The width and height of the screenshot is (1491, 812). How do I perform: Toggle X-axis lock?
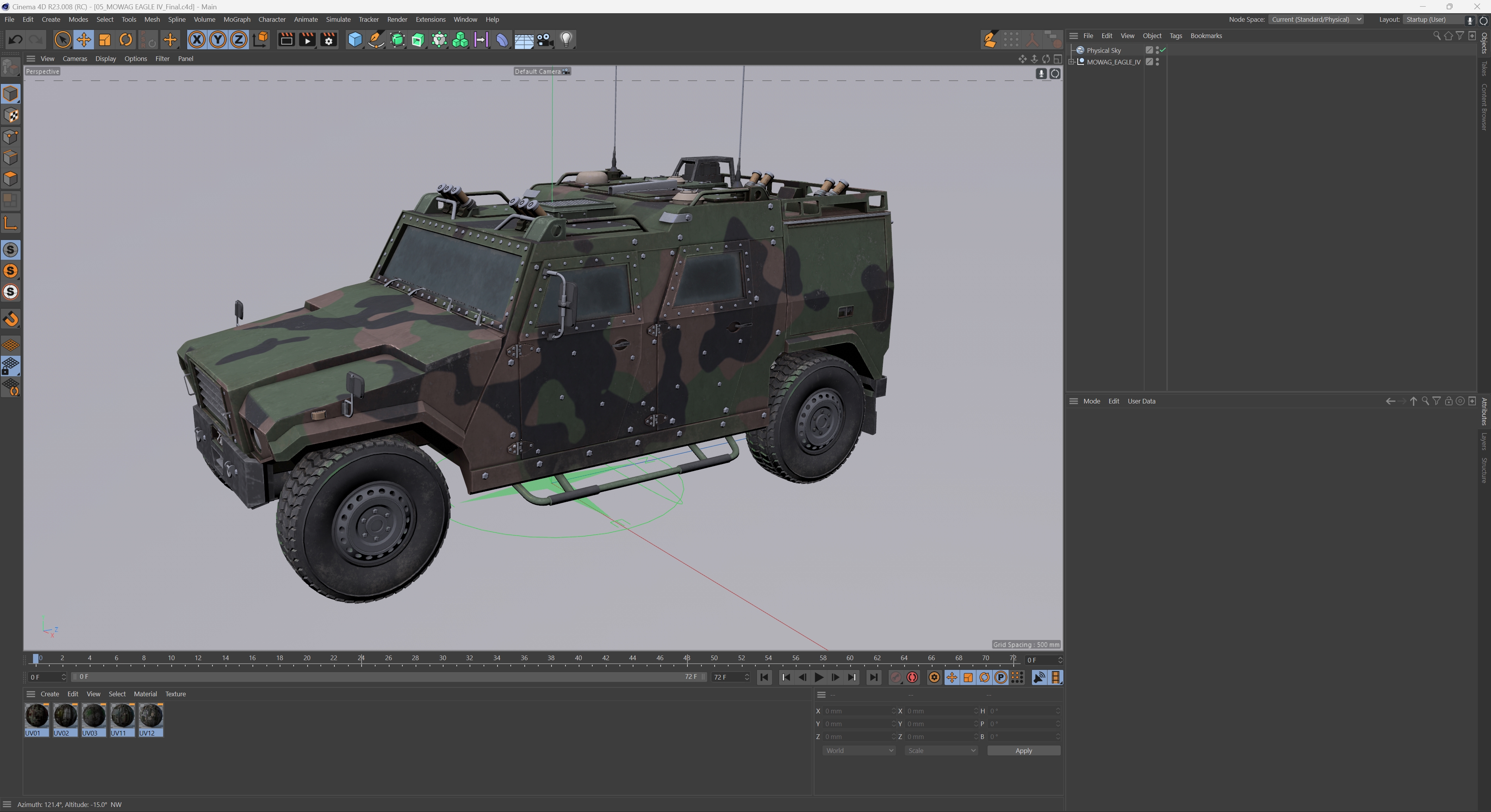point(197,40)
